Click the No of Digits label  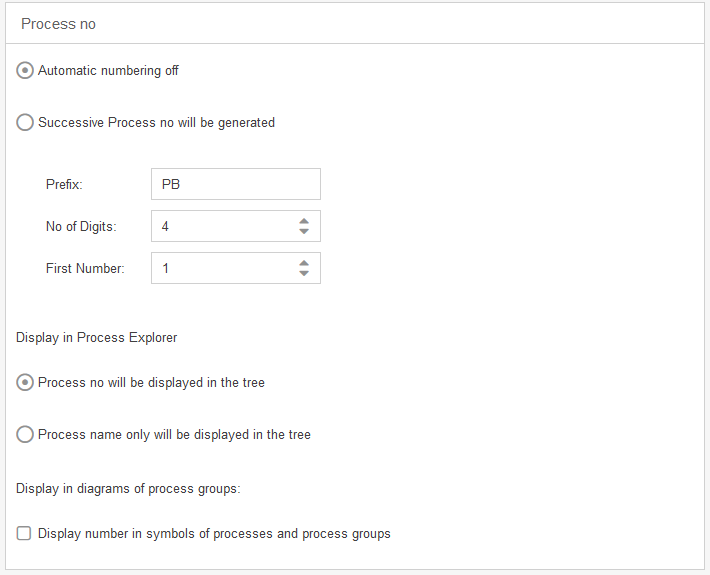point(81,226)
